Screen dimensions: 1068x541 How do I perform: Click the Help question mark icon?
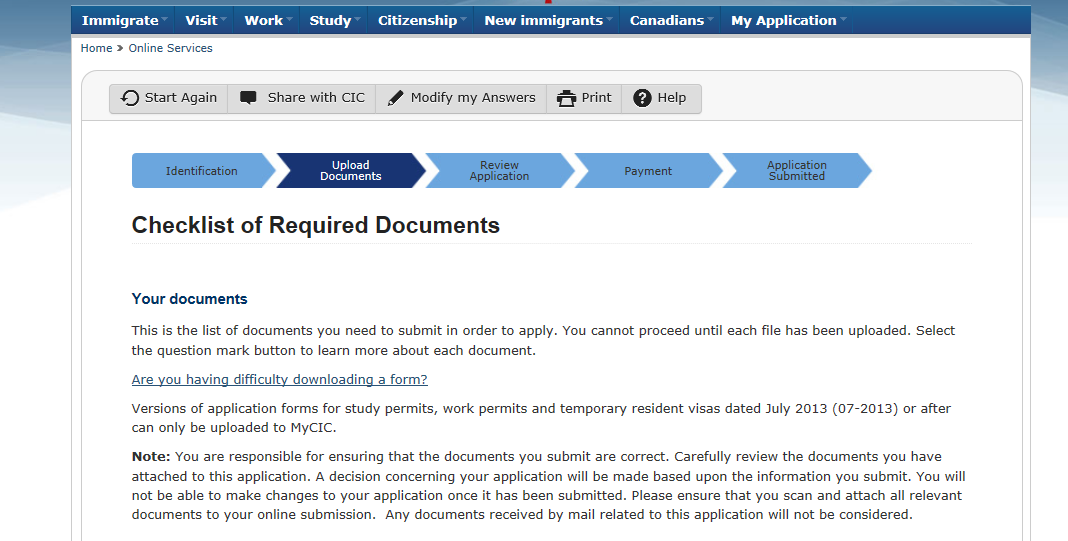(642, 98)
